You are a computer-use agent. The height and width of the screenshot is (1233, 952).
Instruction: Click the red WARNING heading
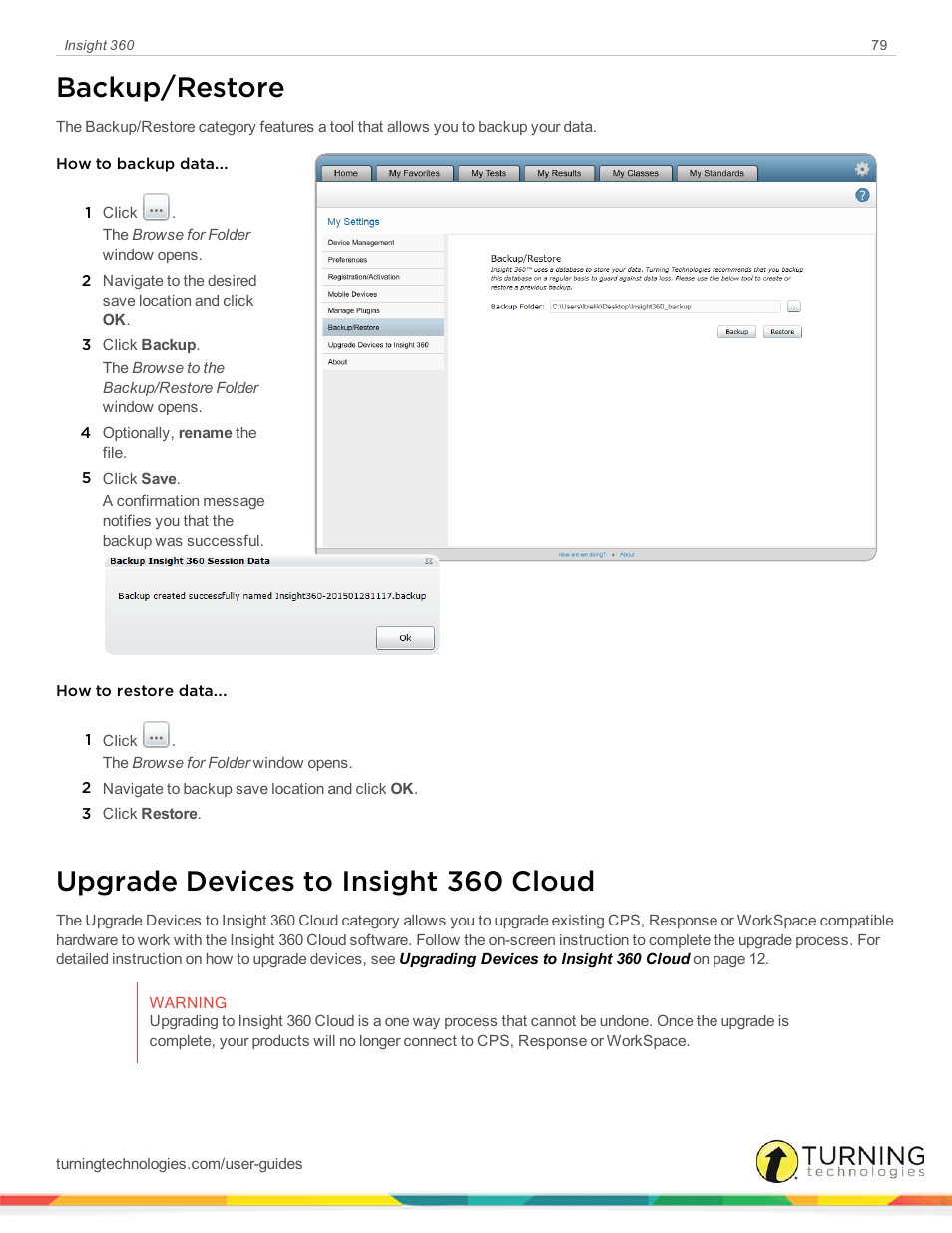[188, 1002]
